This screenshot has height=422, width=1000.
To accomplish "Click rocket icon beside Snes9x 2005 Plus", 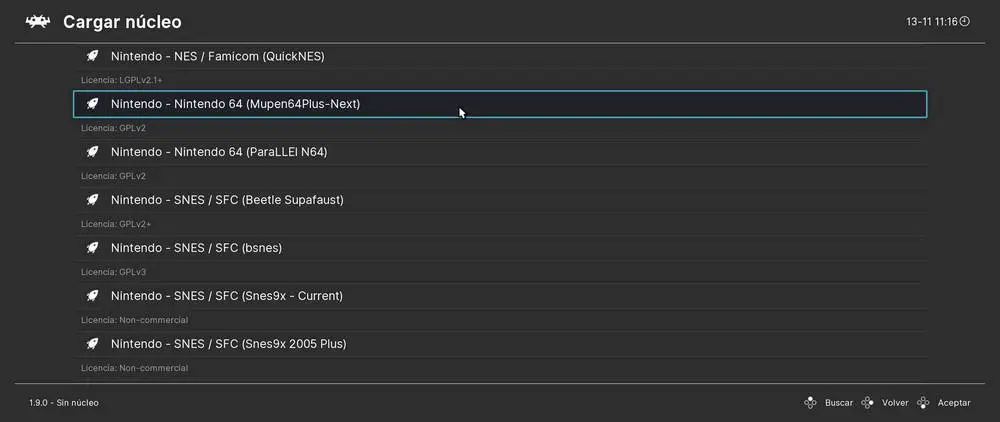I will point(92,344).
